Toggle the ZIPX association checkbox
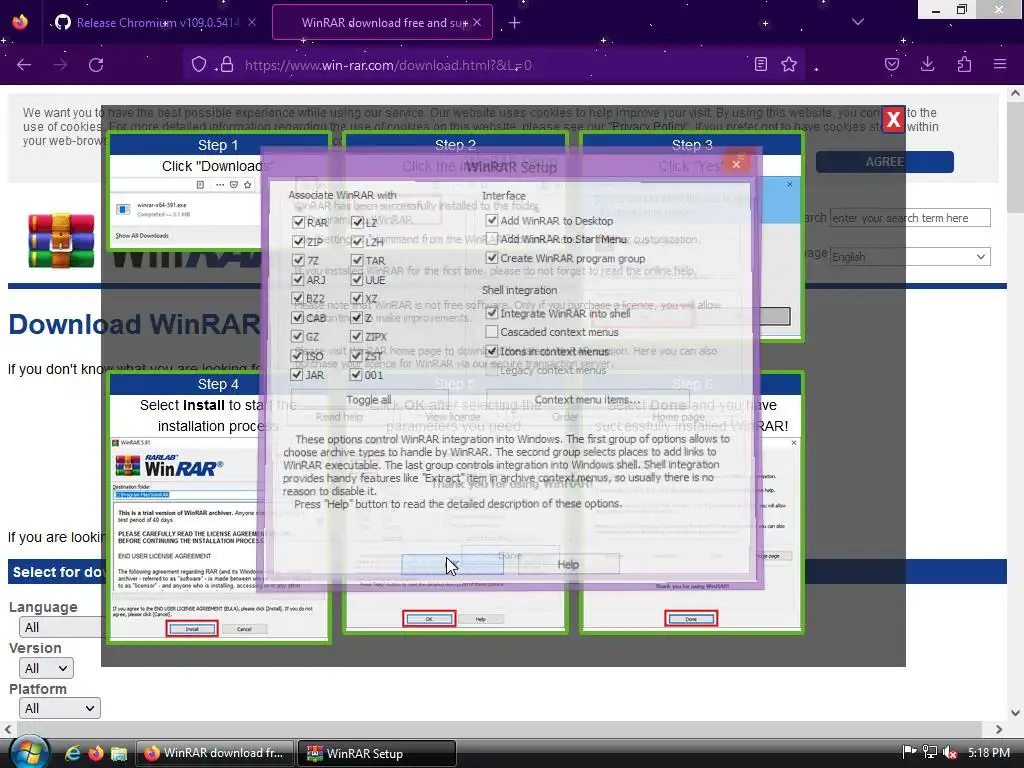The width and height of the screenshot is (1024, 768). click(x=356, y=336)
